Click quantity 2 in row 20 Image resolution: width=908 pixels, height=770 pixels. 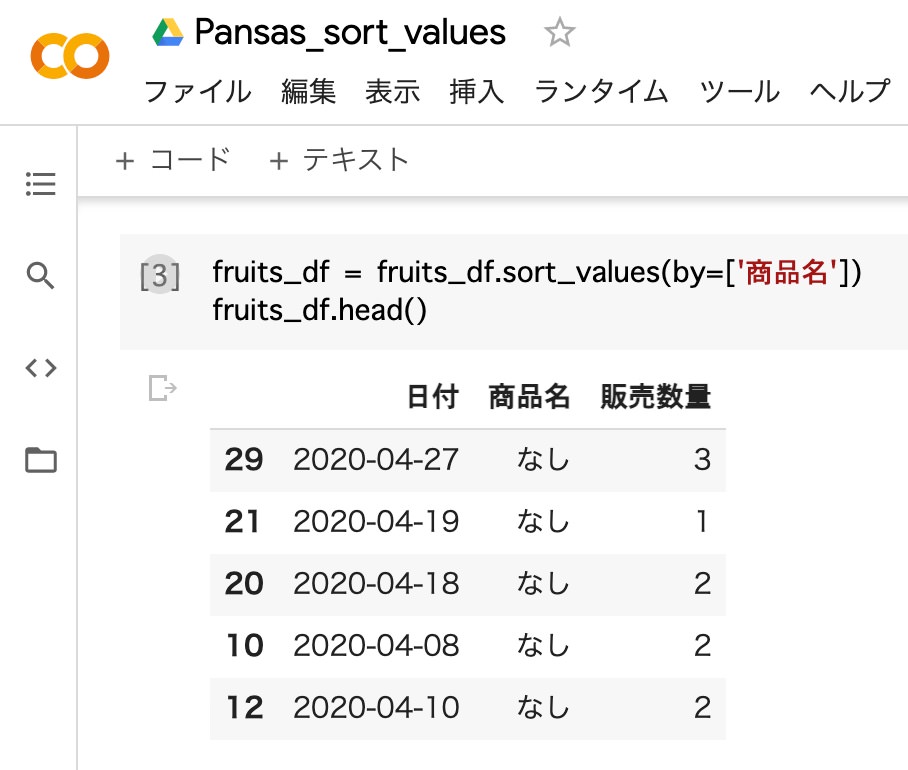click(702, 584)
